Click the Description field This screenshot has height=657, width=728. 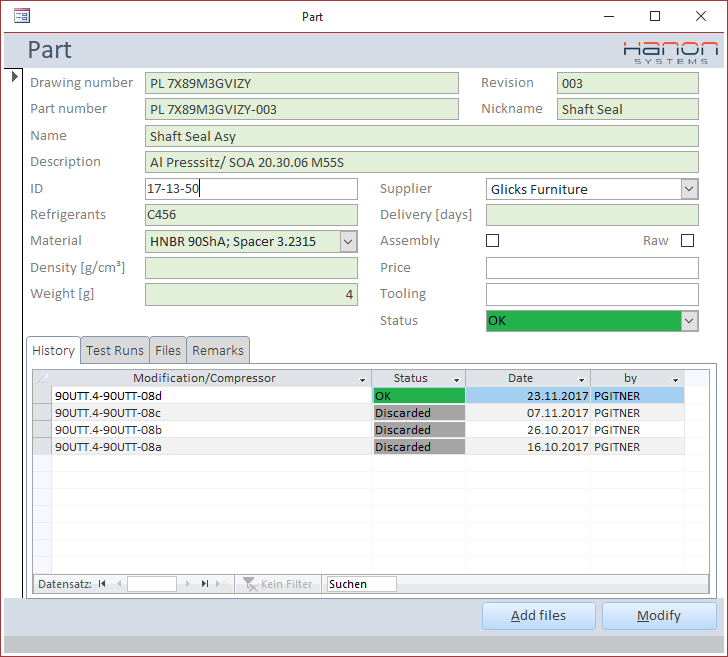(x=422, y=162)
